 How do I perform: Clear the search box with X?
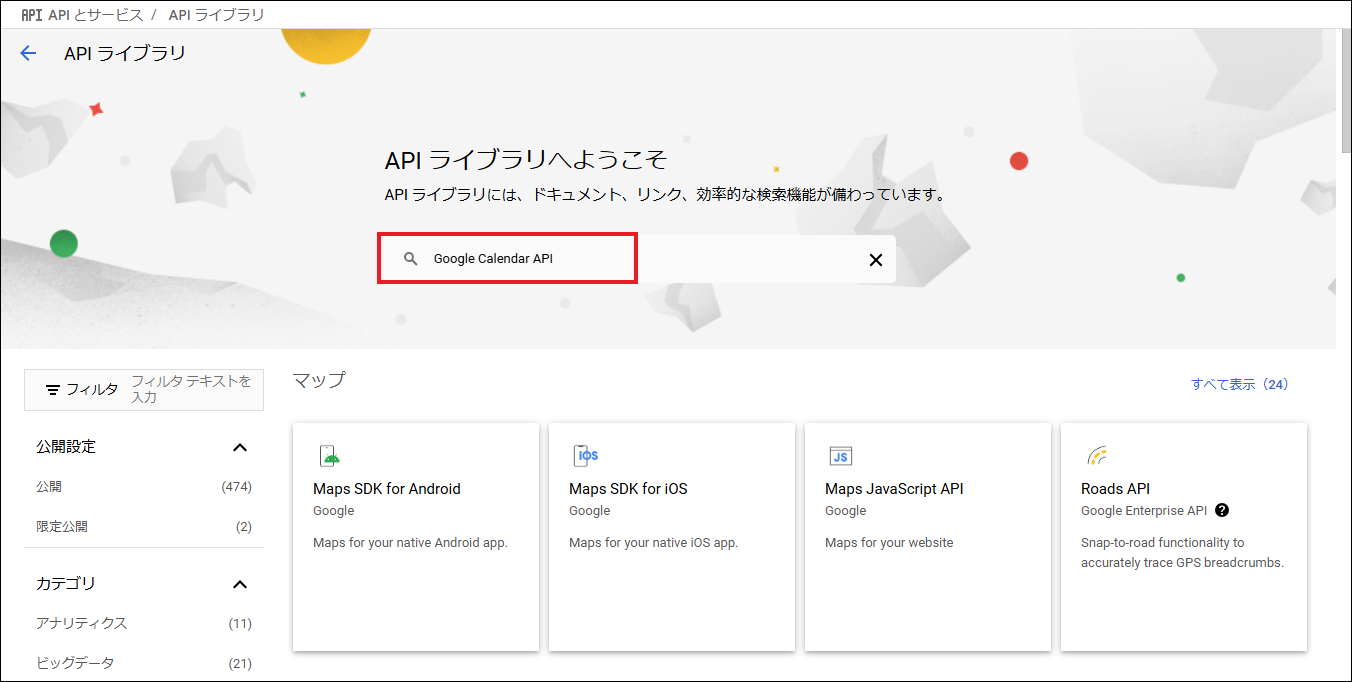(x=875, y=260)
